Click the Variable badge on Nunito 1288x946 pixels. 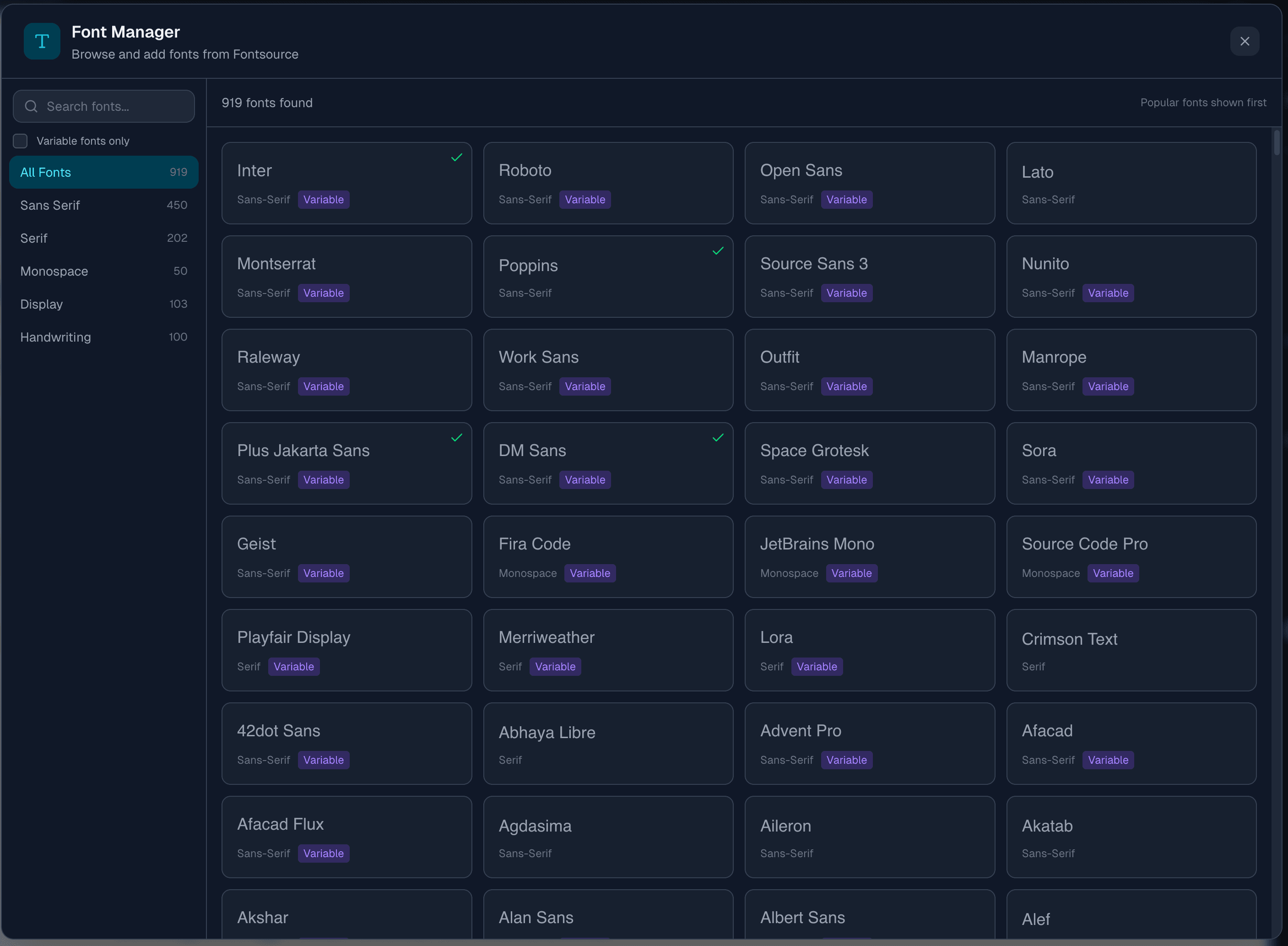point(1108,293)
